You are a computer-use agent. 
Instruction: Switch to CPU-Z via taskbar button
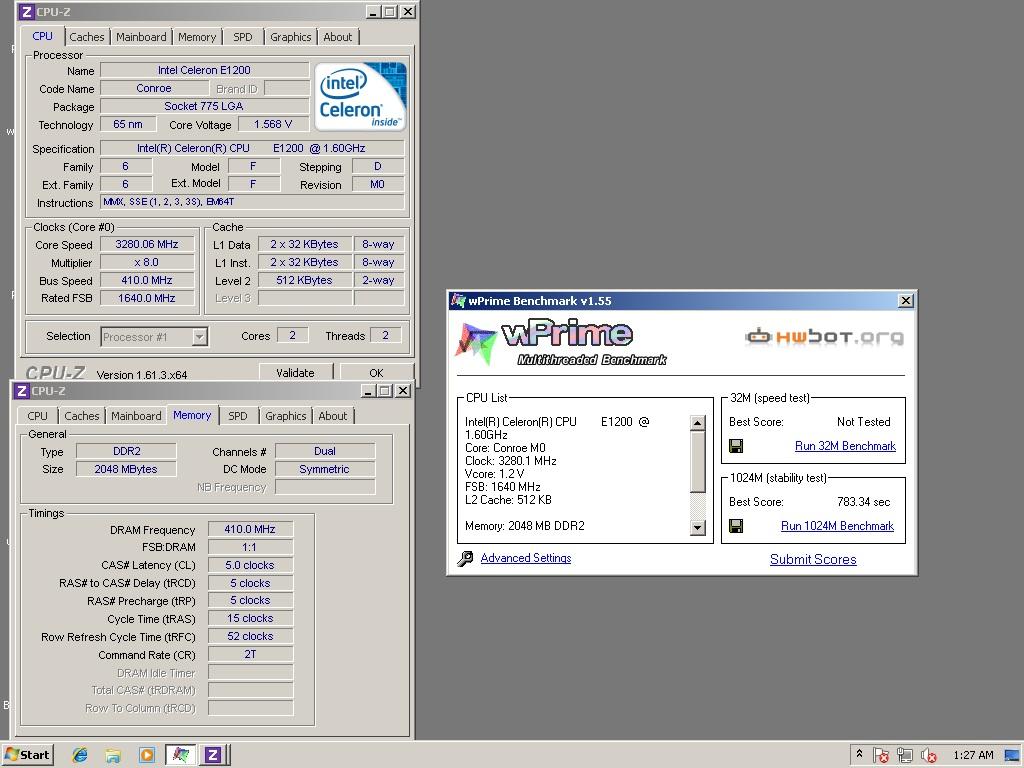(x=213, y=755)
